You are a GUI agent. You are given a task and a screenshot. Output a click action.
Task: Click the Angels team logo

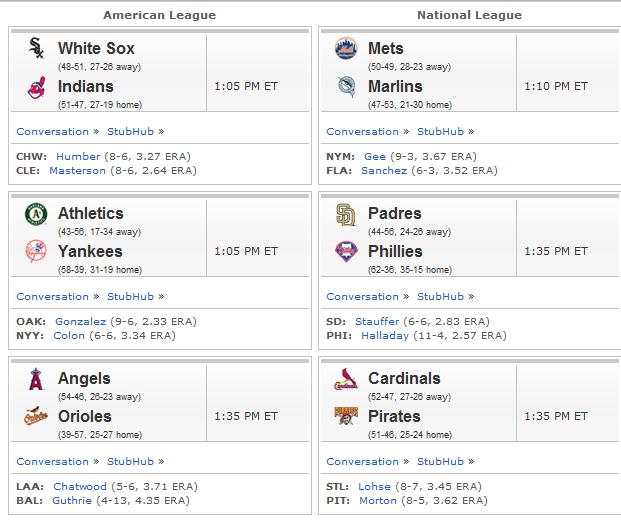click(36, 379)
